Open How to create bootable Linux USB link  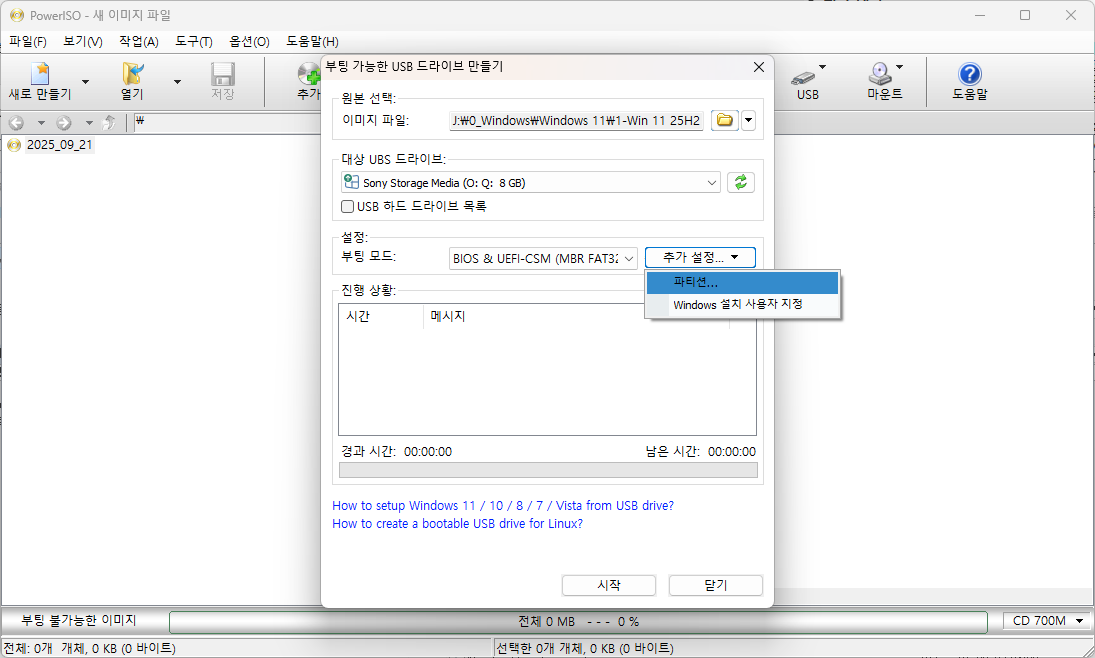457,523
